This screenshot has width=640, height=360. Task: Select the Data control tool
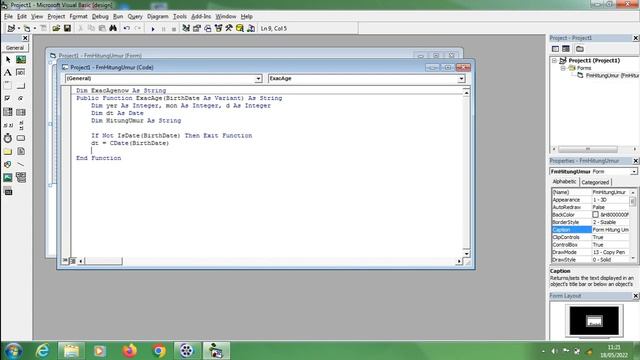(21, 177)
